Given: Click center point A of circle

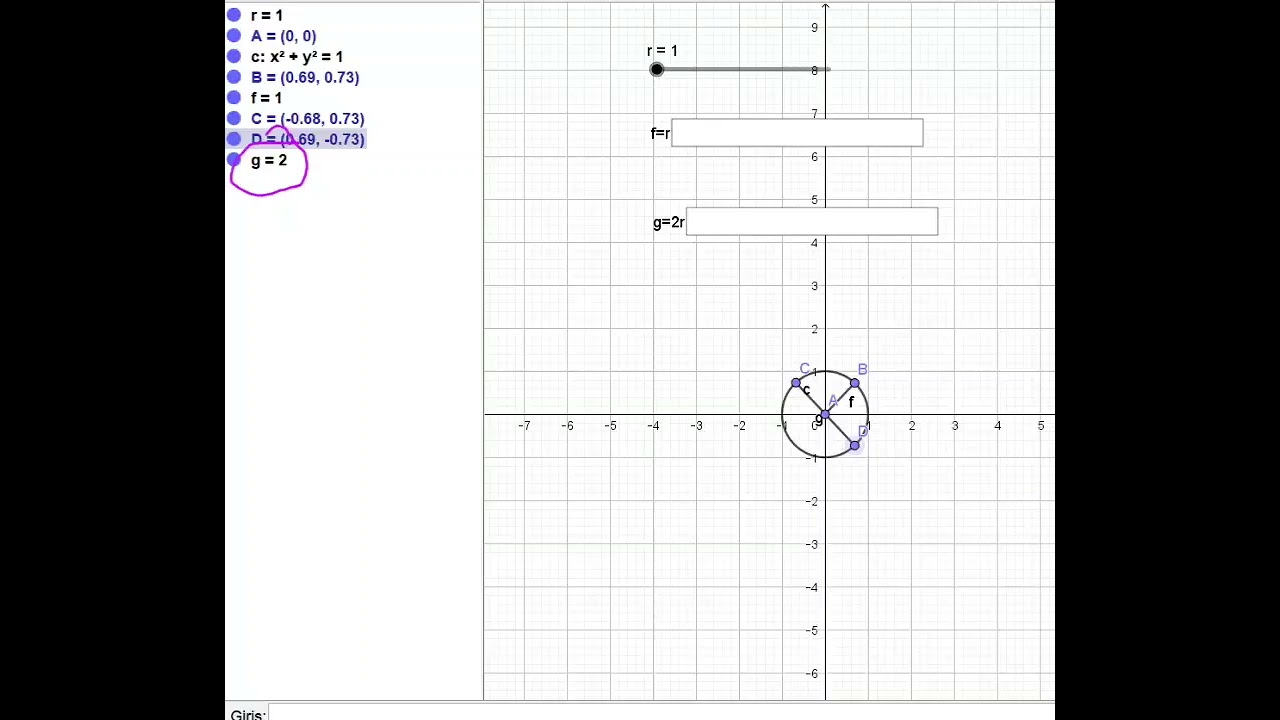Looking at the screenshot, I should (825, 414).
